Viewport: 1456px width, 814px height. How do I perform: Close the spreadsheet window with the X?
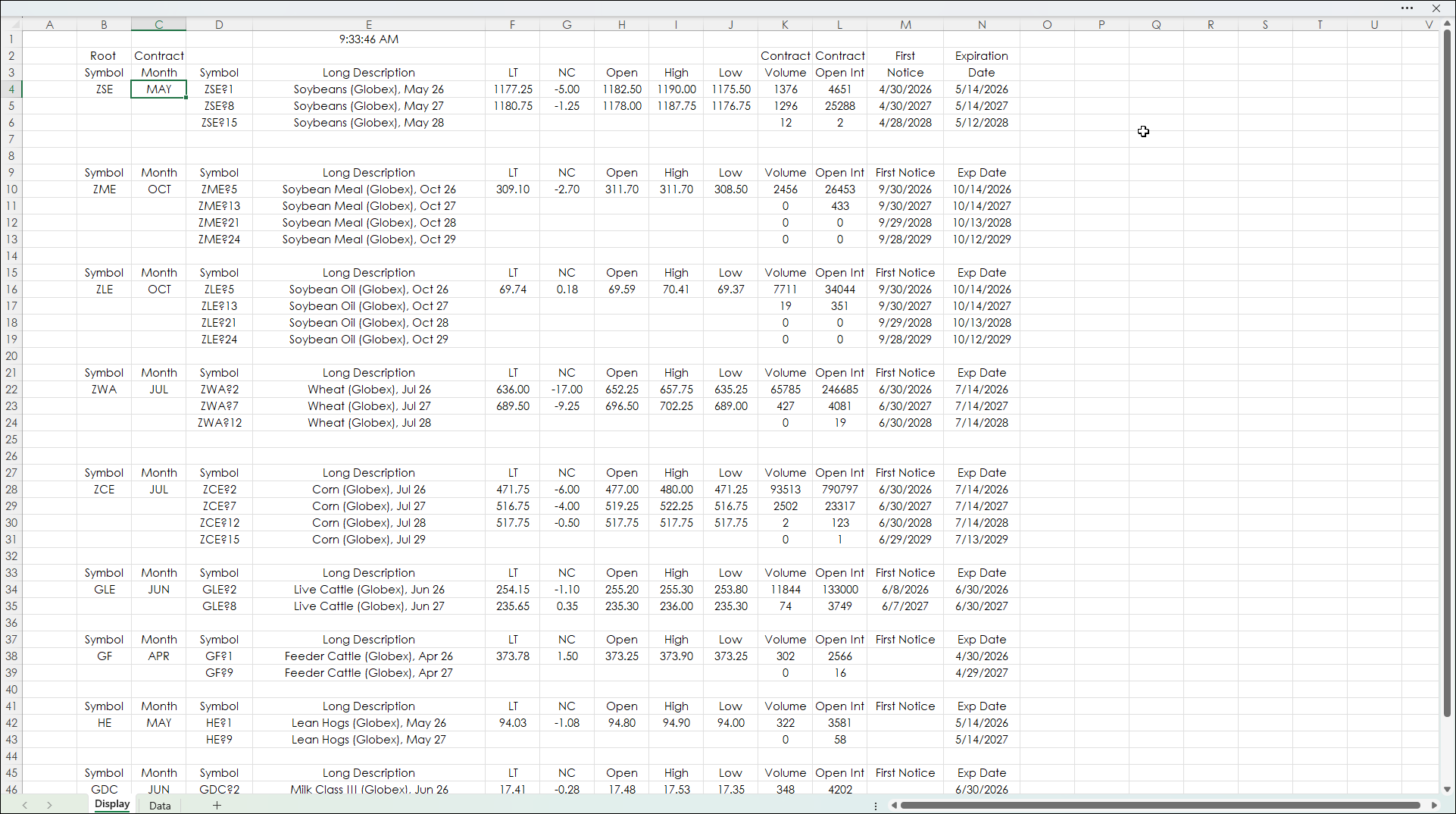click(1436, 8)
